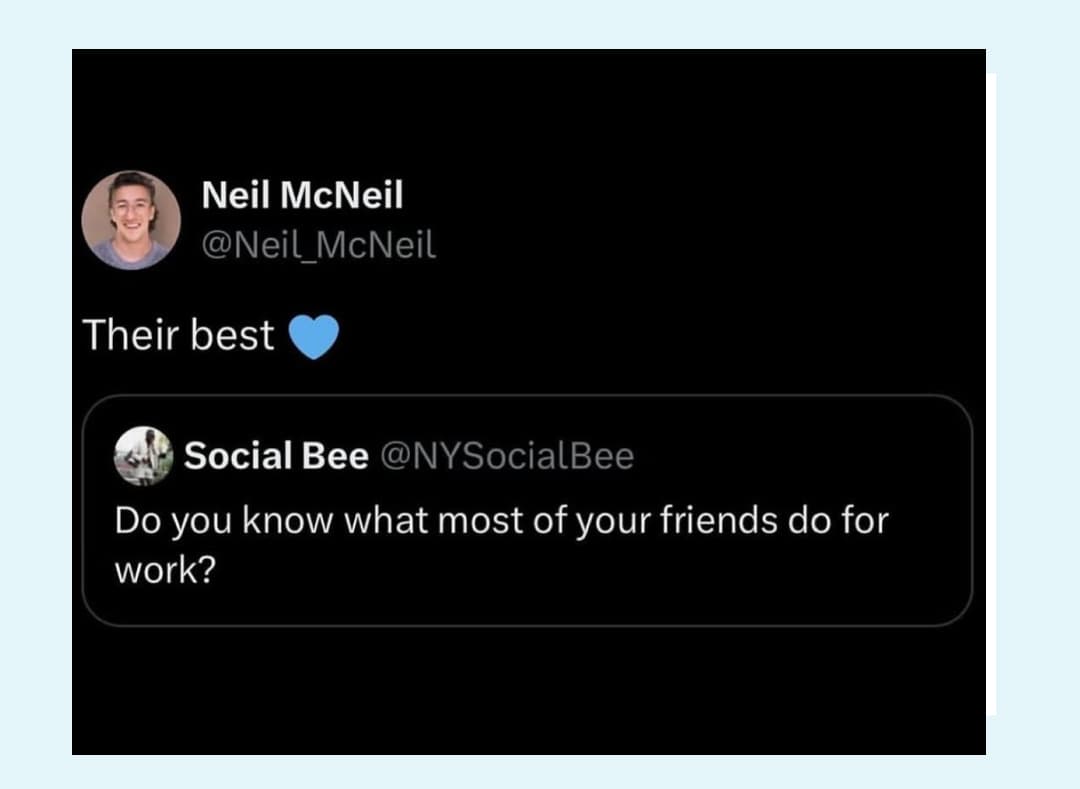1080x789 pixels.
Task: Click the @Neil_McNeil handle
Action: (318, 245)
